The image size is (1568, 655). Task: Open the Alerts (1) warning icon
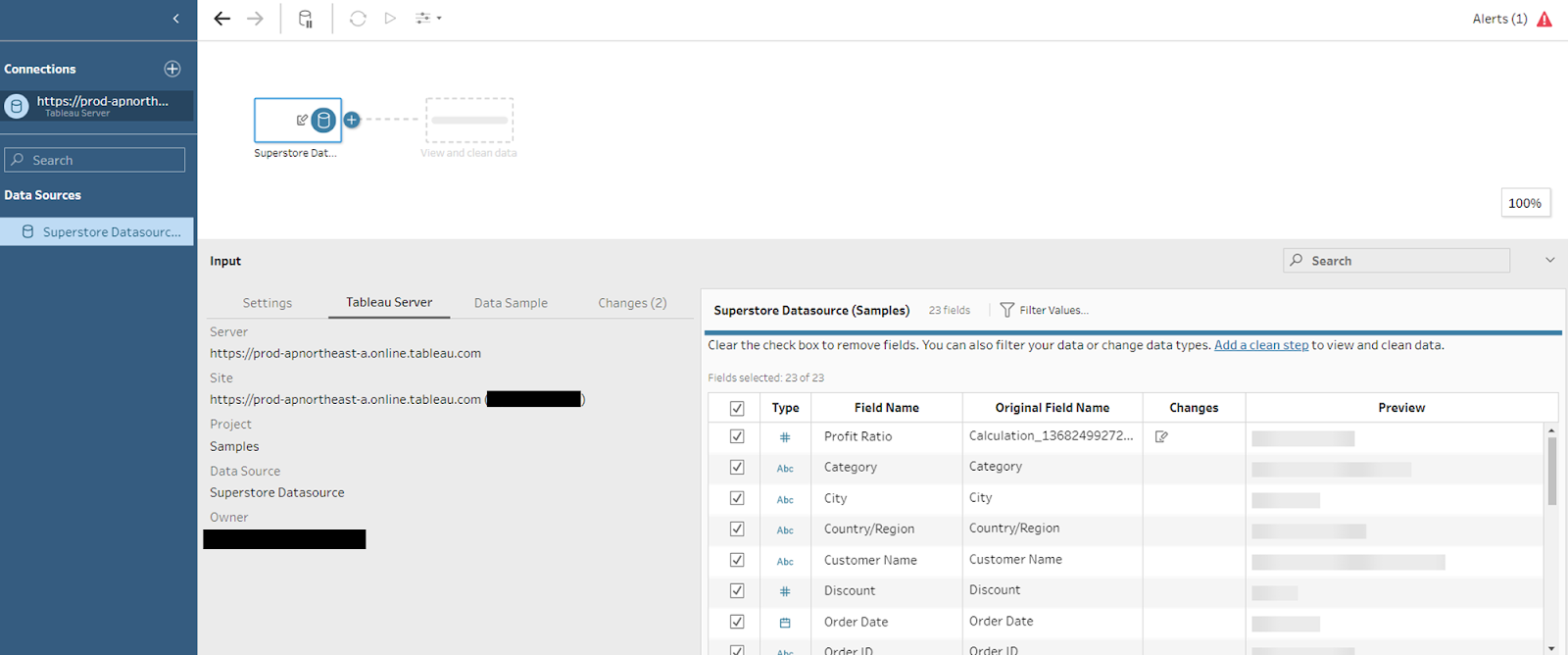tap(1544, 19)
